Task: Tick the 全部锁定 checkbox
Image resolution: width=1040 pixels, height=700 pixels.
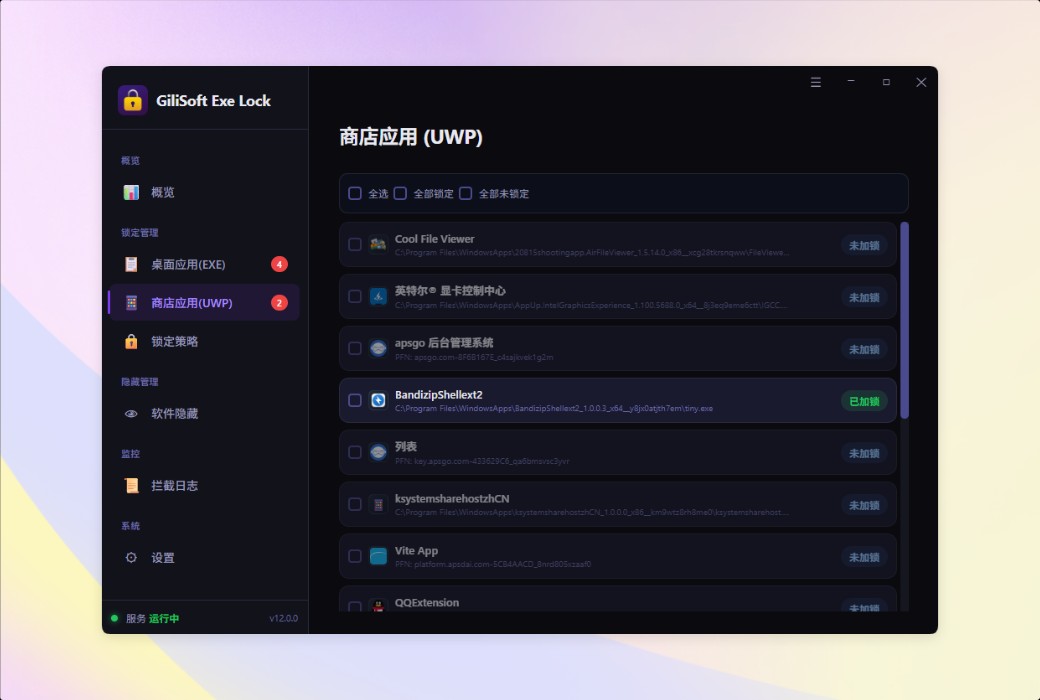Action: 400,193
